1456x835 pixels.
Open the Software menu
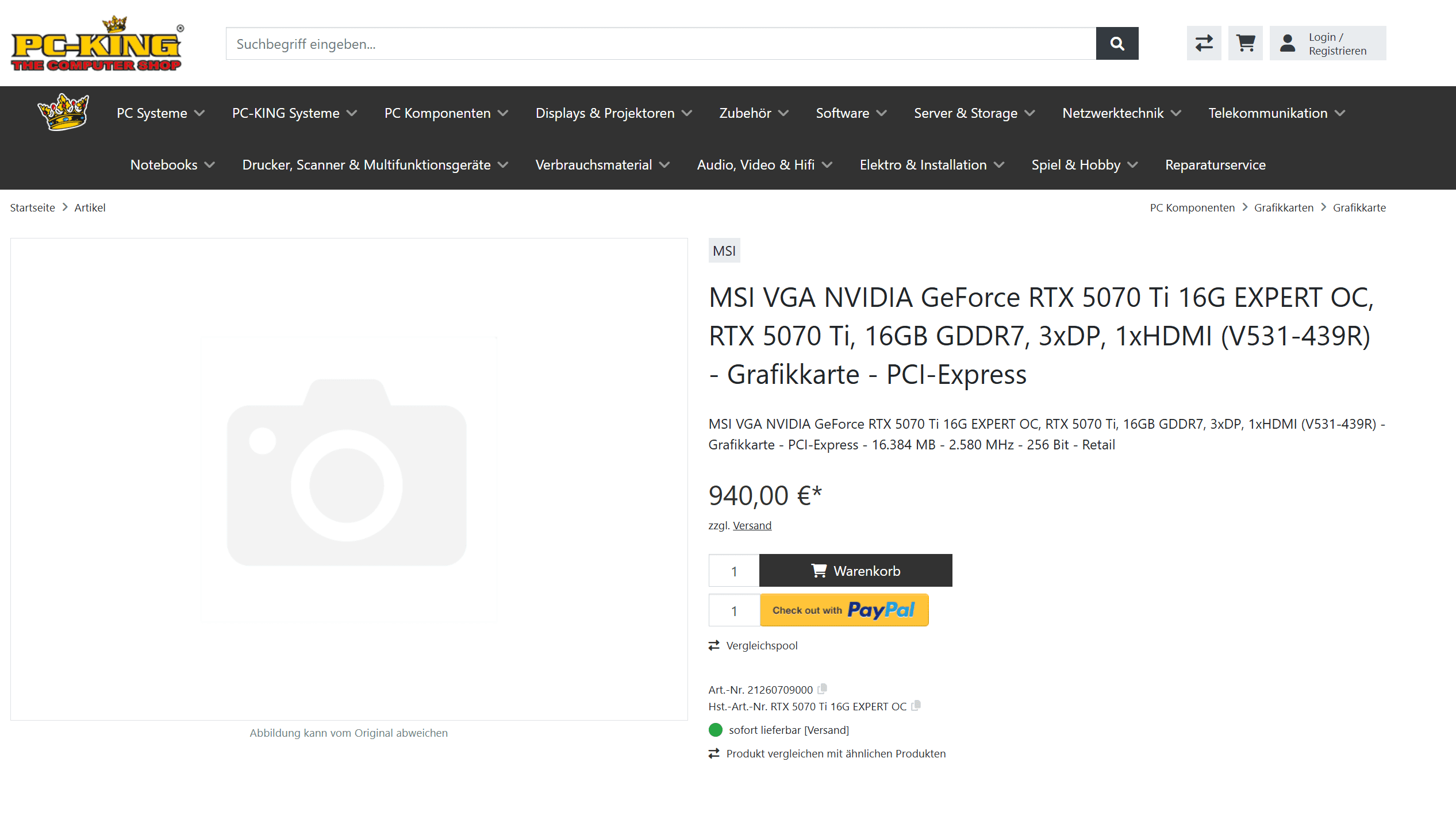(x=851, y=113)
